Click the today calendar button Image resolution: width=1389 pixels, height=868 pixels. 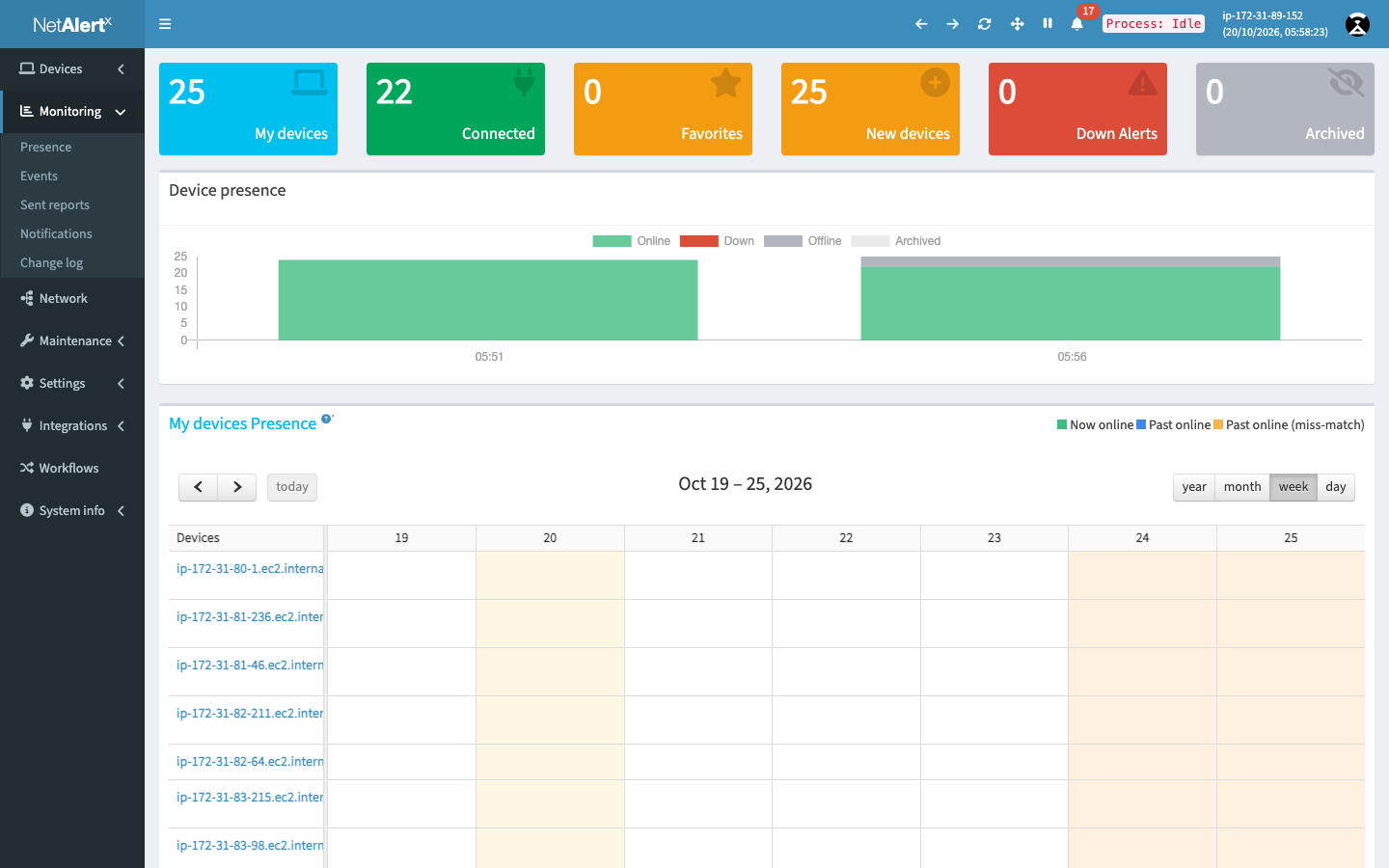pyautogui.click(x=292, y=487)
